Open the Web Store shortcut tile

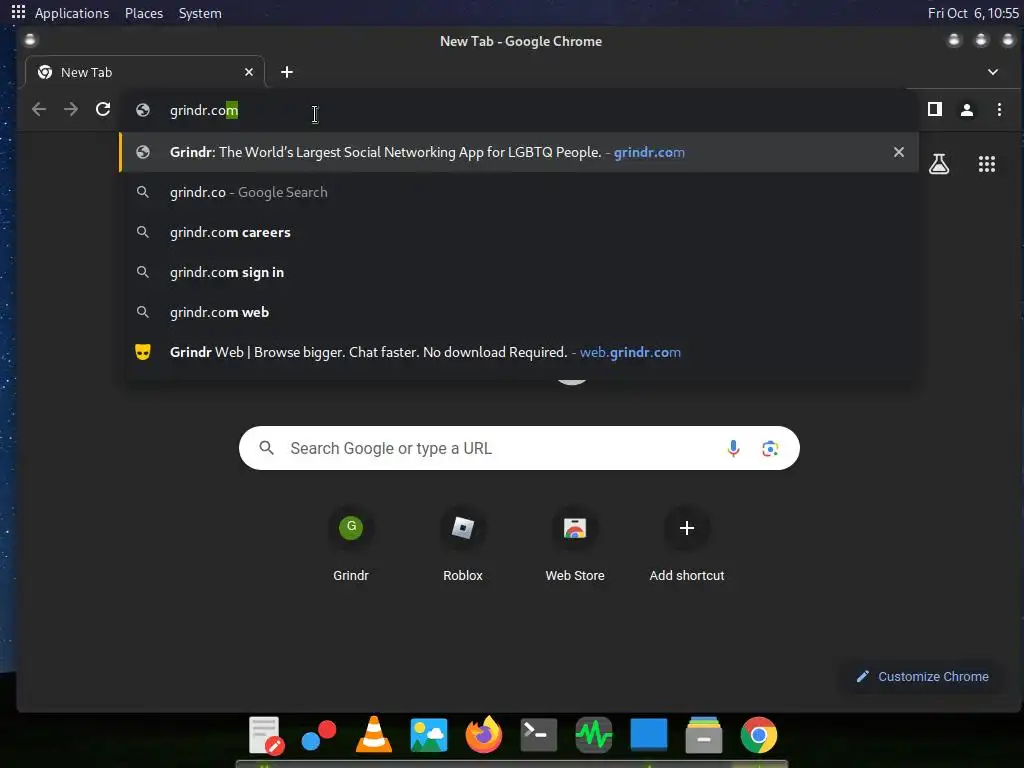(575, 546)
